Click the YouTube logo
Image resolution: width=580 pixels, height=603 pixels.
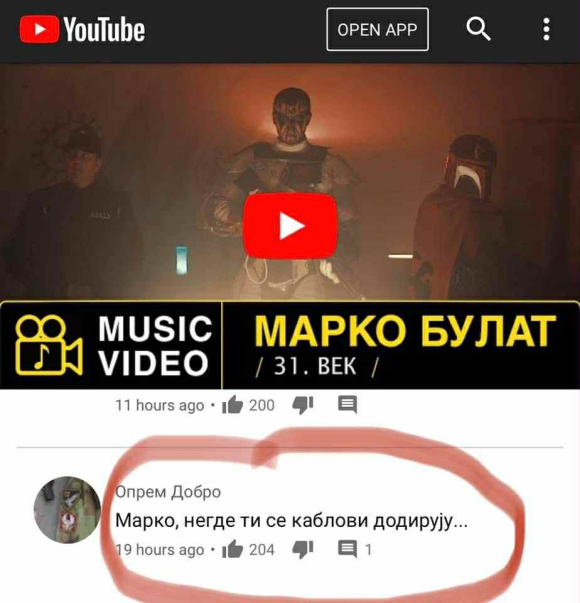[x=82, y=29]
